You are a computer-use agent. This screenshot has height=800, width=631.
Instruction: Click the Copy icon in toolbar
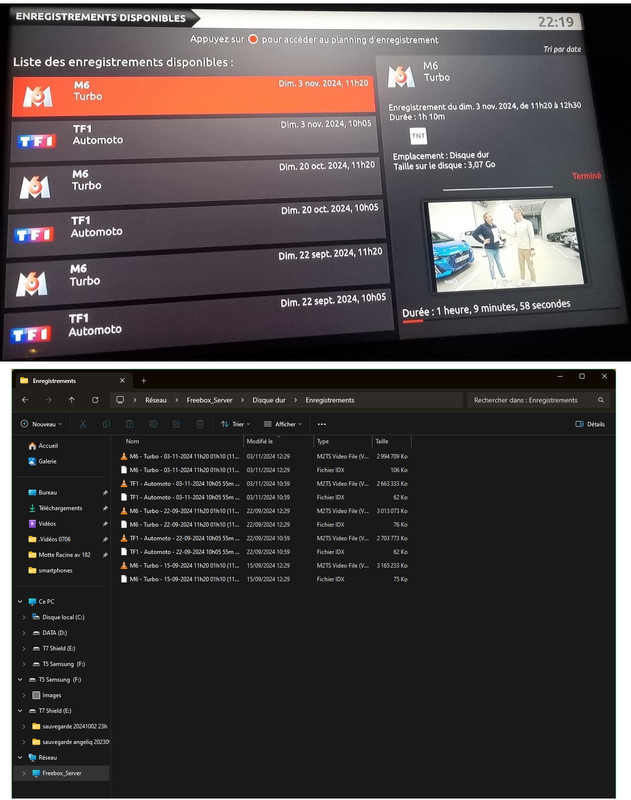(106, 424)
